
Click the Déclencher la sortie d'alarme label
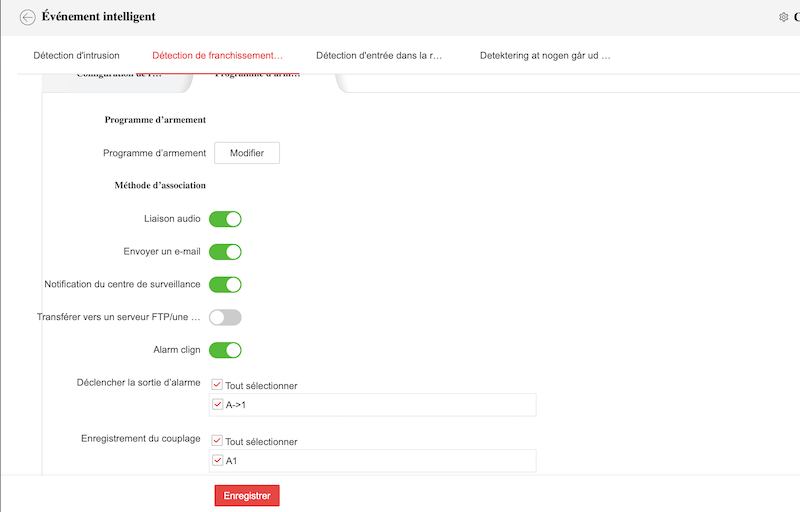[138, 382]
